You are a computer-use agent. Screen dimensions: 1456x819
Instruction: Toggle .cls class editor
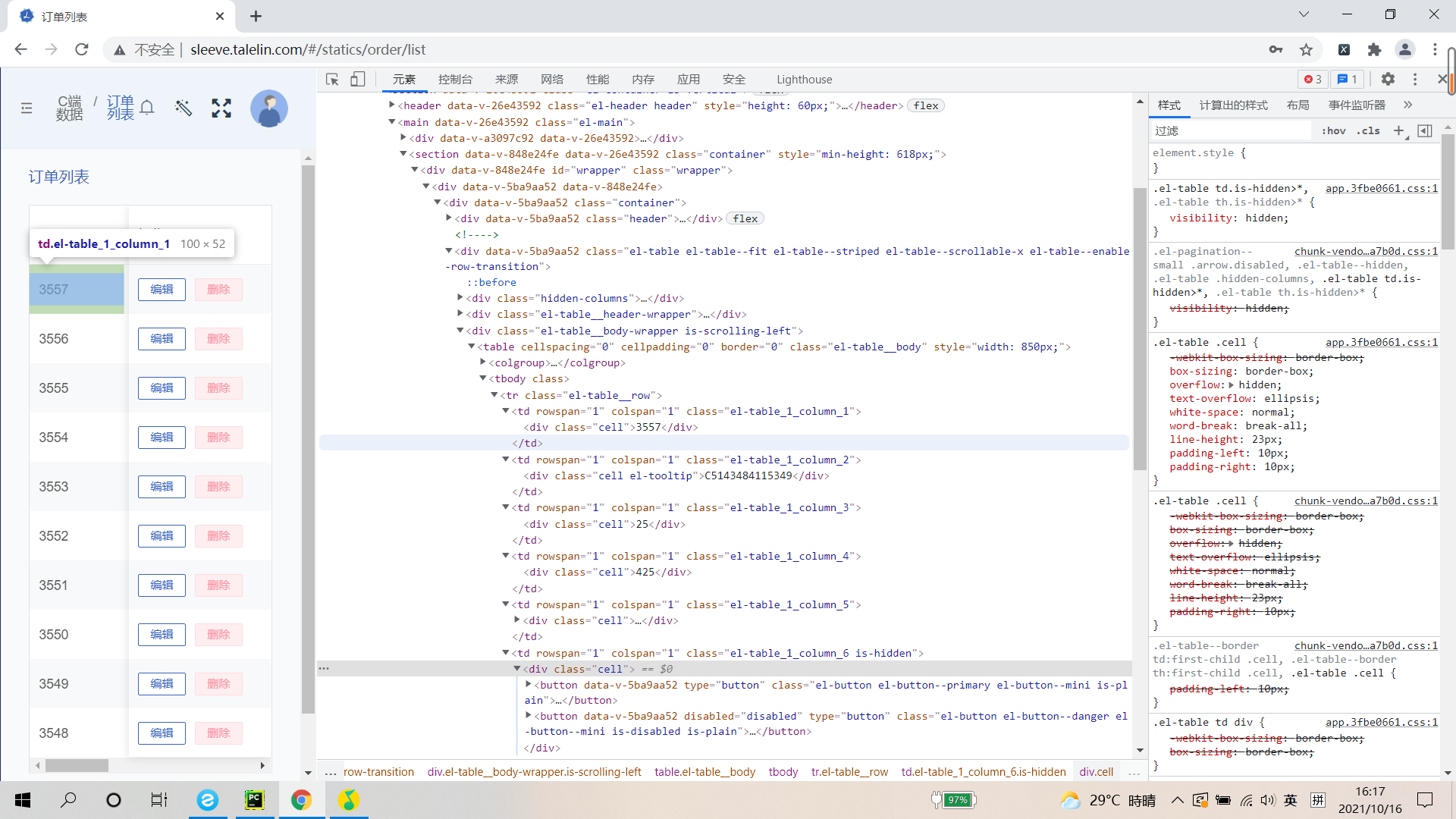click(x=1368, y=131)
